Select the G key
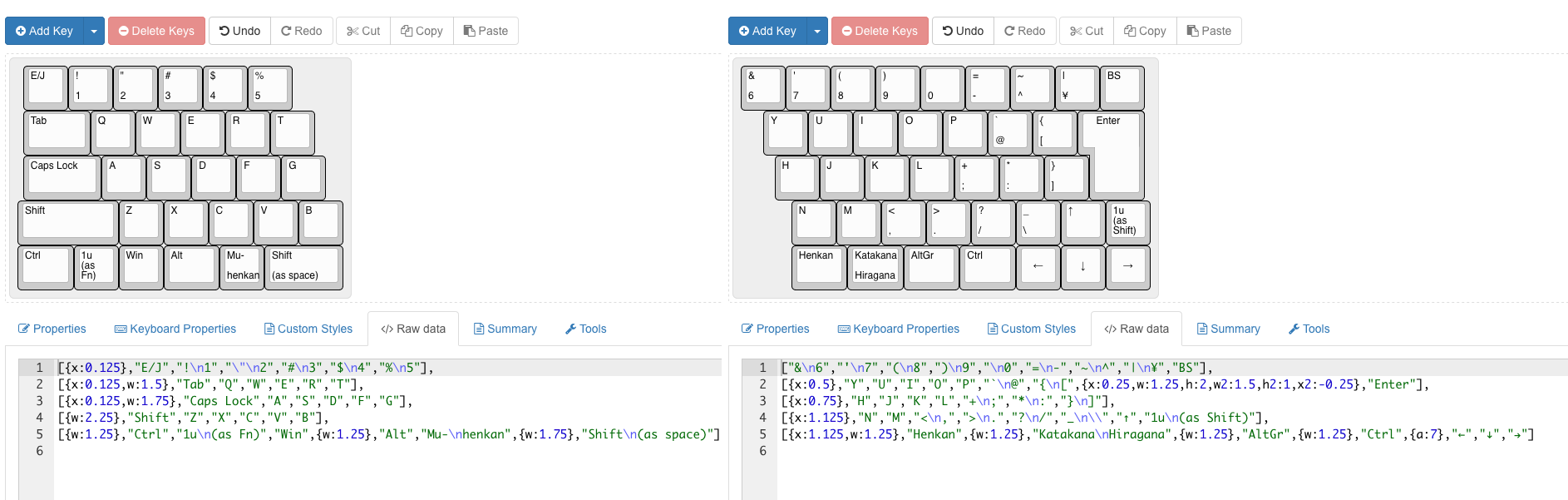 (303, 177)
